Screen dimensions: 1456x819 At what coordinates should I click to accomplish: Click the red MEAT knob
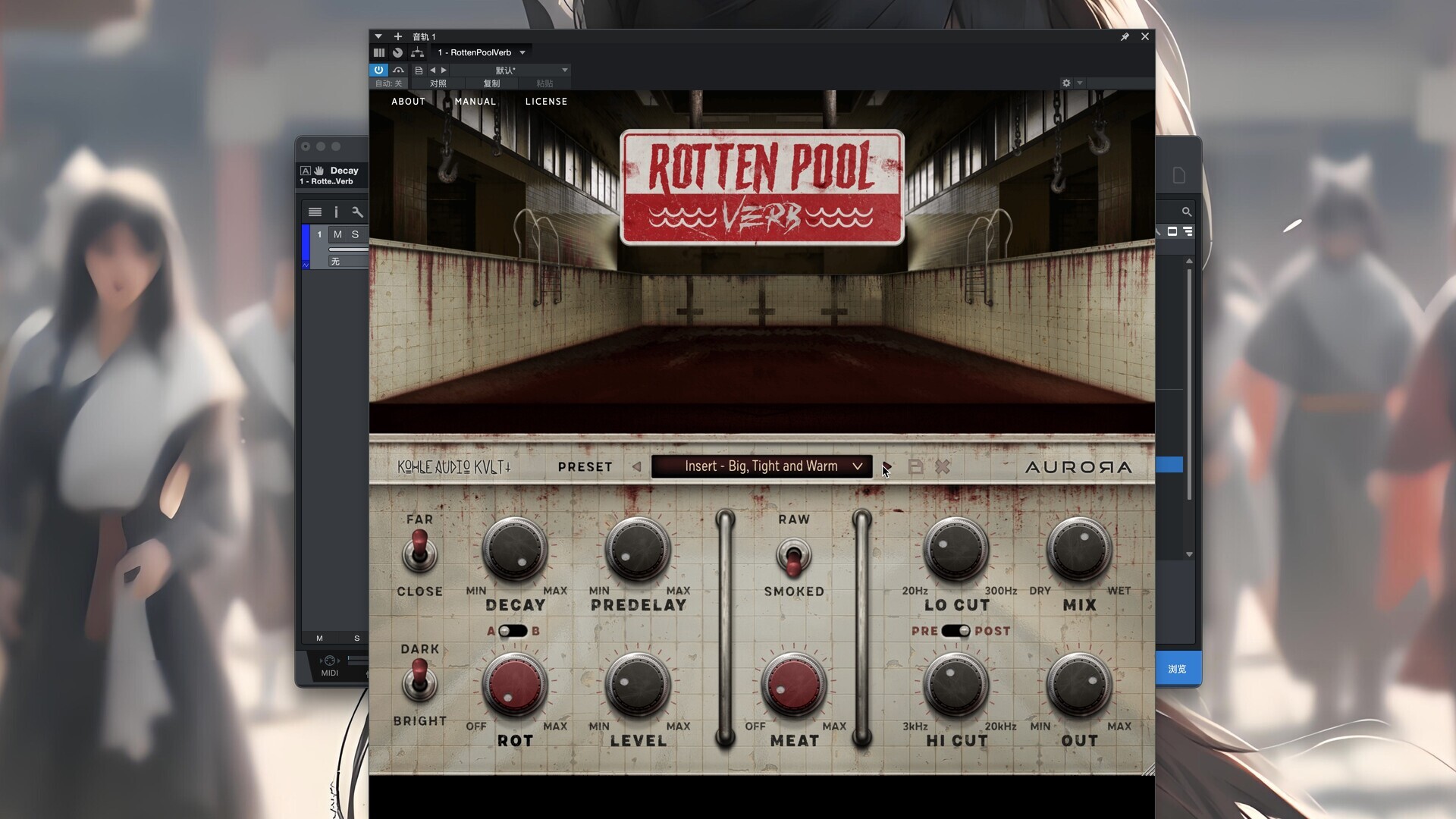(793, 685)
